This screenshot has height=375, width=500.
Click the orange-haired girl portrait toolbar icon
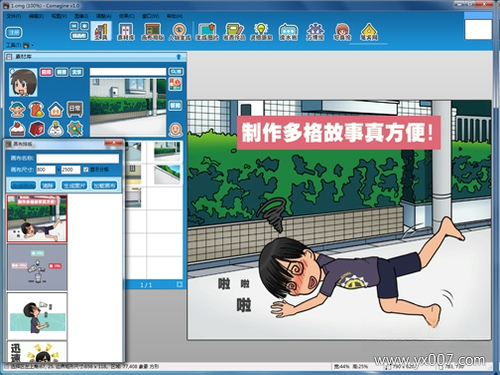(x=342, y=31)
